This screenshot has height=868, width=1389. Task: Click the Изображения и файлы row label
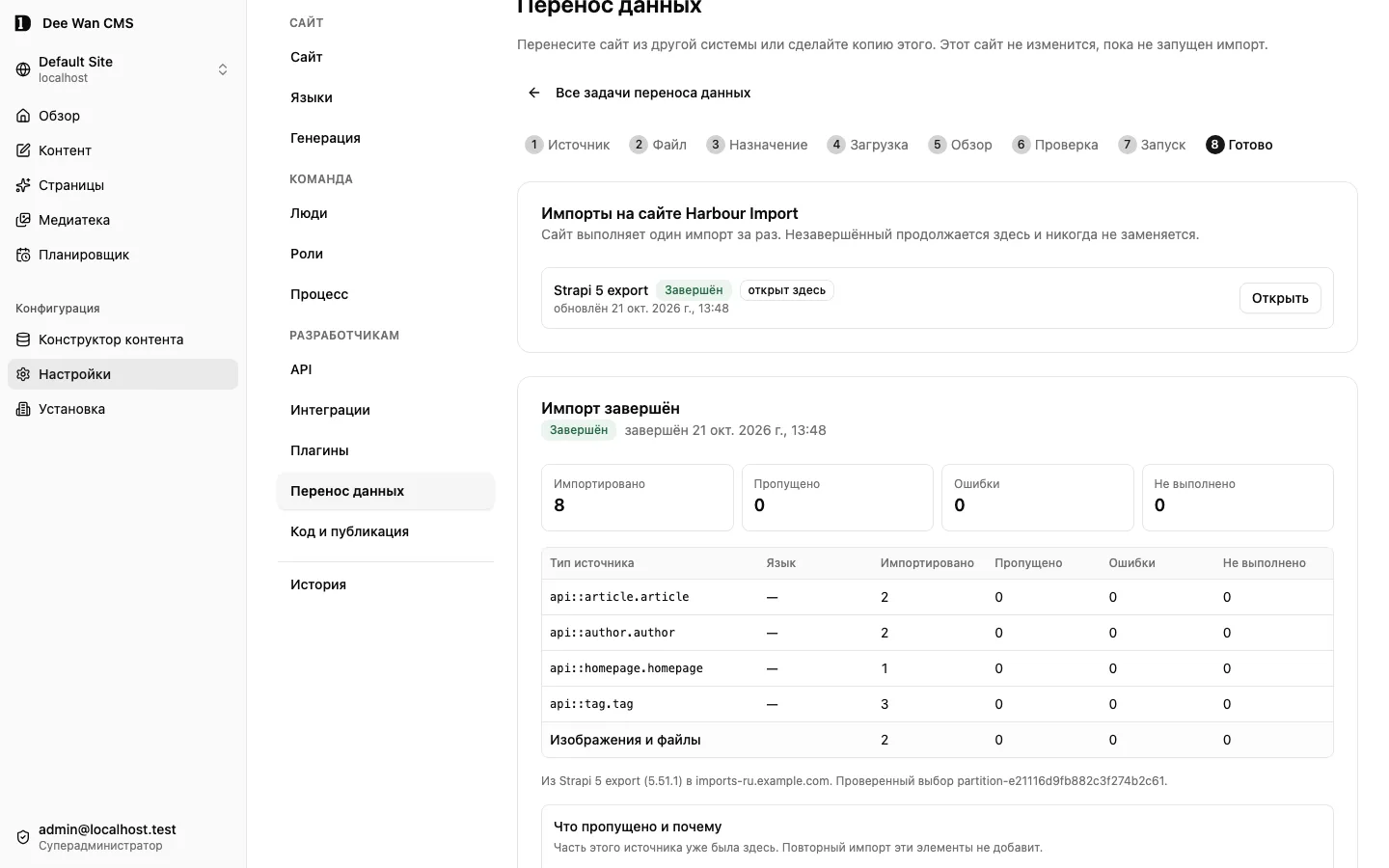[x=625, y=740]
